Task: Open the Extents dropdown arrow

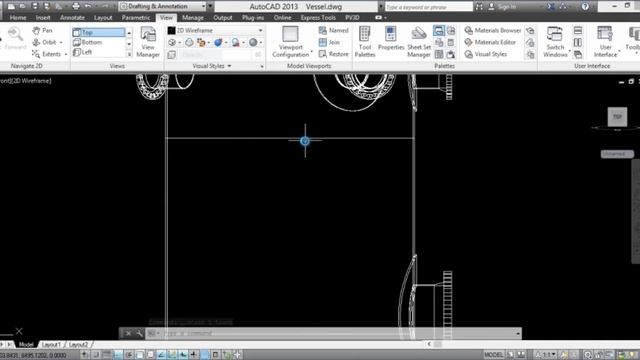Action: [x=66, y=54]
